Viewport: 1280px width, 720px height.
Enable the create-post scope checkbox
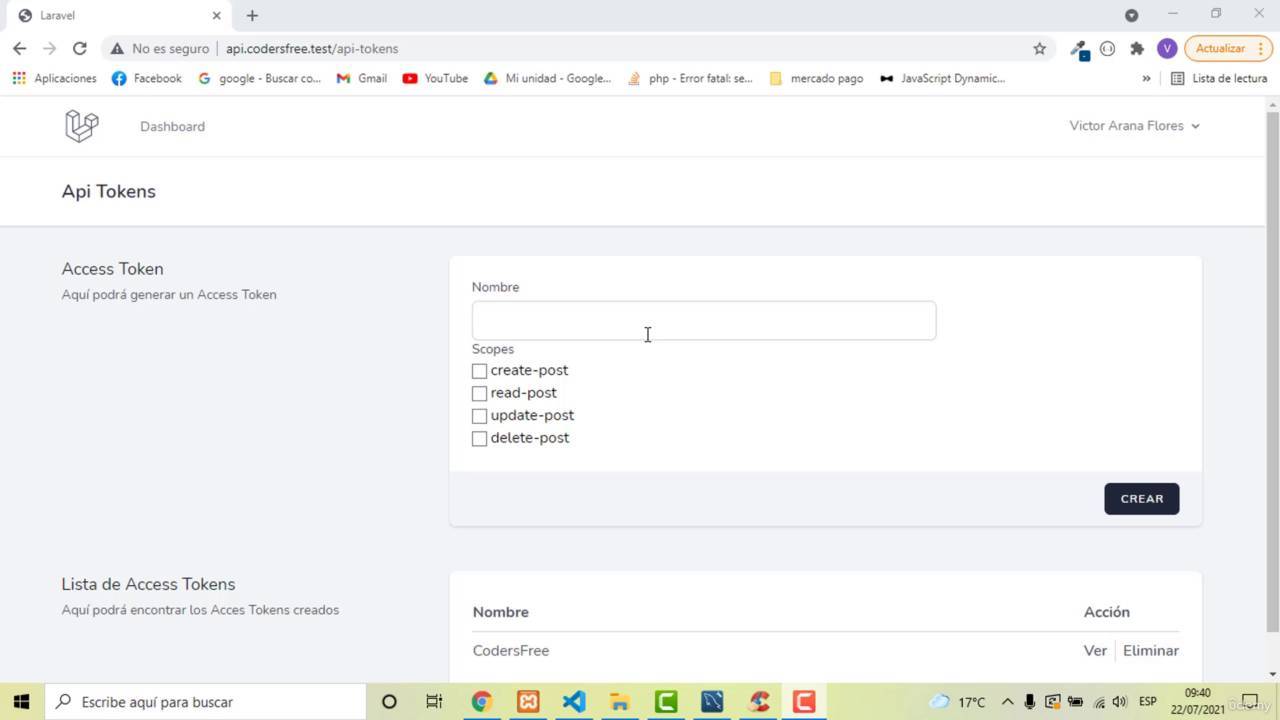[x=479, y=371]
